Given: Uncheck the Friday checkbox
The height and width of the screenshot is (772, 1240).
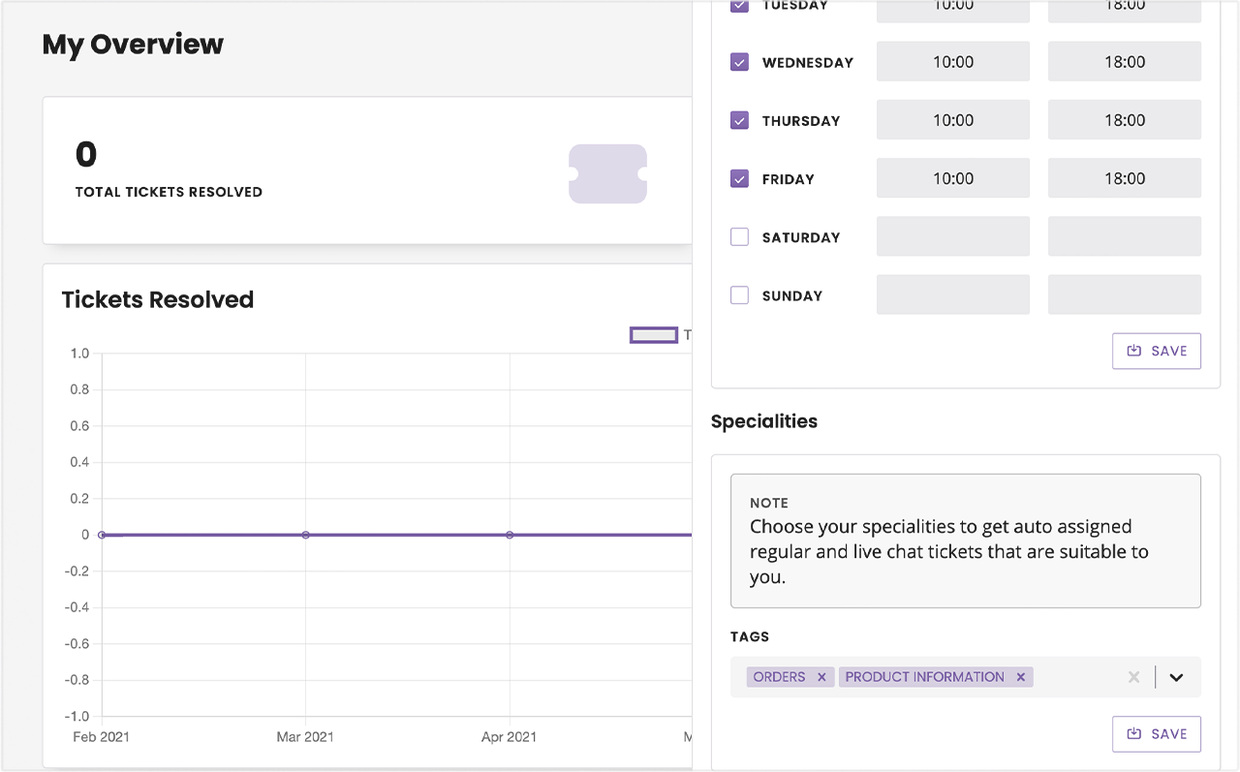Looking at the screenshot, I should (x=739, y=179).
